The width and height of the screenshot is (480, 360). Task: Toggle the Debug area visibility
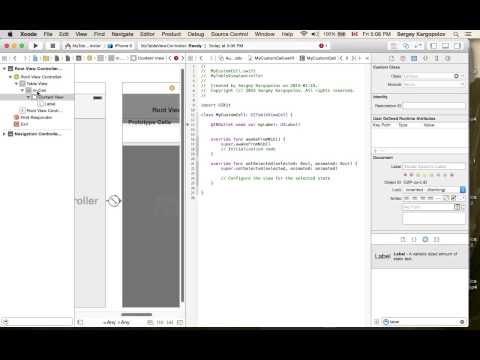coord(445,46)
